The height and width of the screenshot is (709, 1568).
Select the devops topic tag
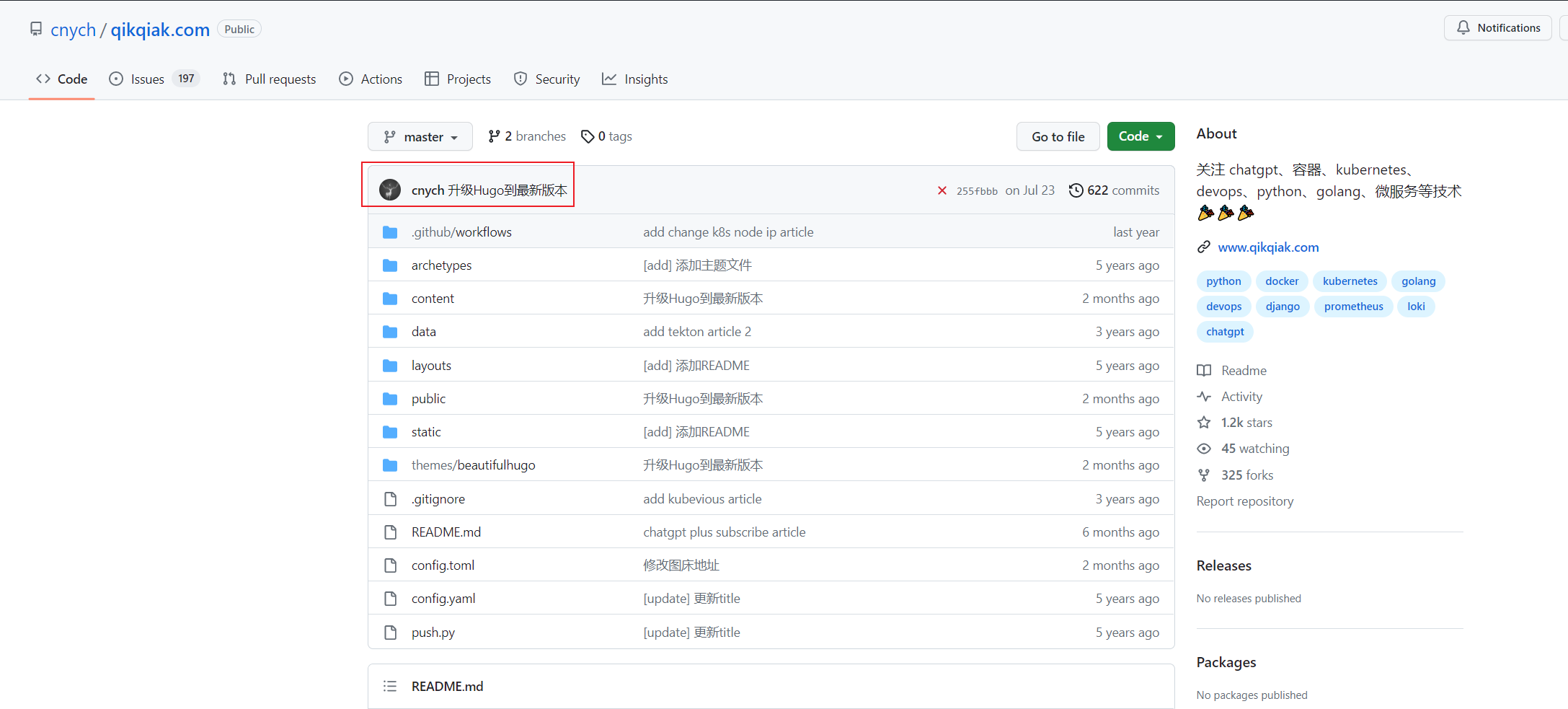pyautogui.click(x=1223, y=307)
